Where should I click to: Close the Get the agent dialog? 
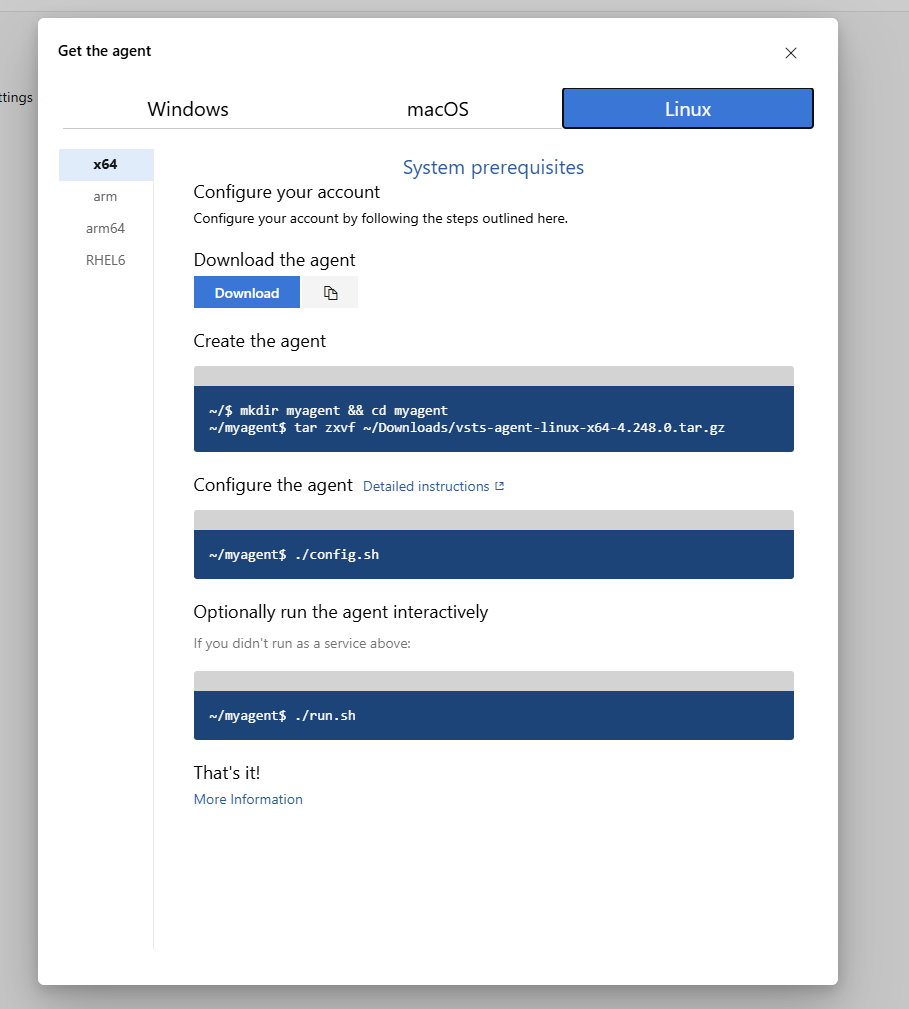(791, 53)
